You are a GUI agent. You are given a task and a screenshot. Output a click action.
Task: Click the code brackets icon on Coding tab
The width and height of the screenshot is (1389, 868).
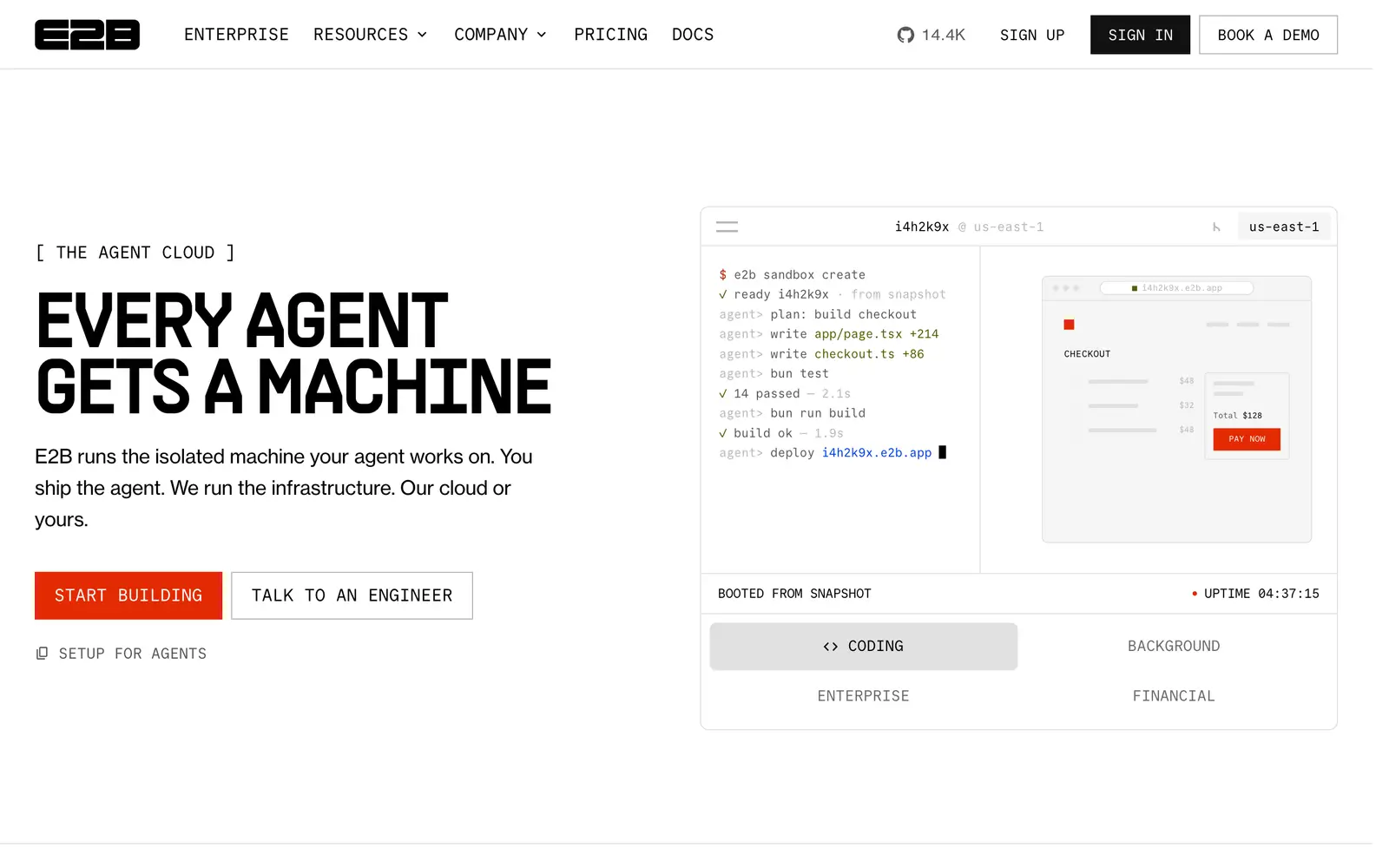click(831, 647)
